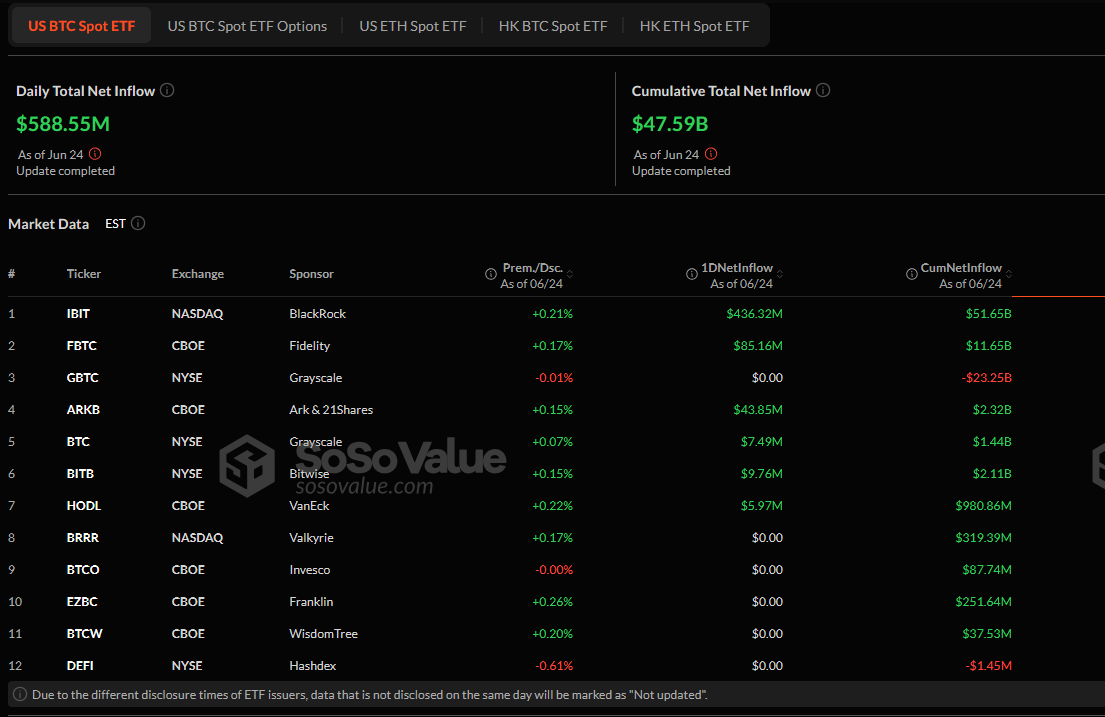1105x717 pixels.
Task: Click info icon in the disclosure notice footer
Action: (20, 694)
